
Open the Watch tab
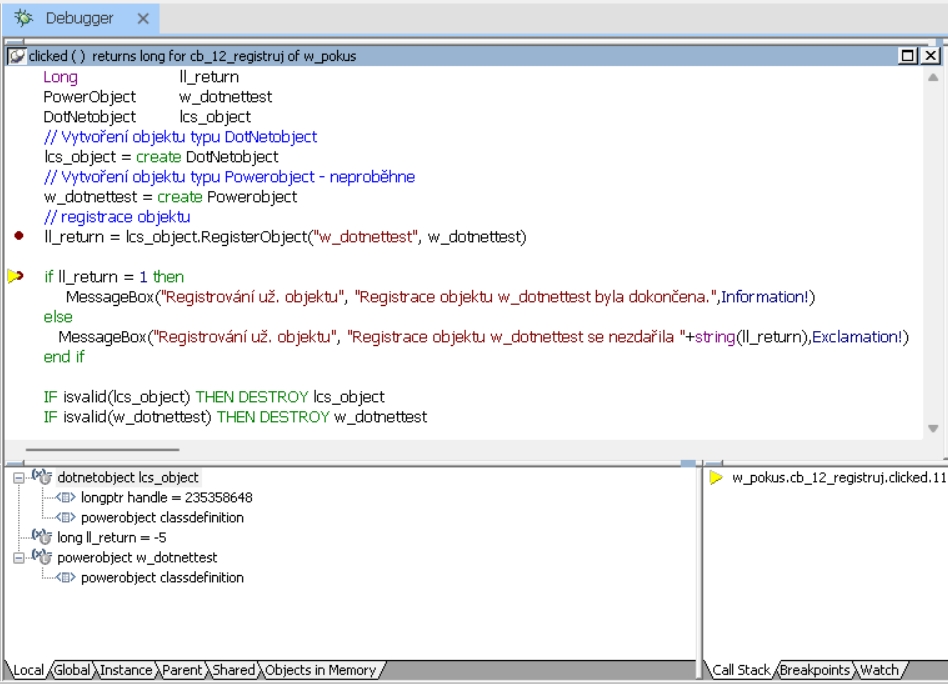(x=880, y=670)
